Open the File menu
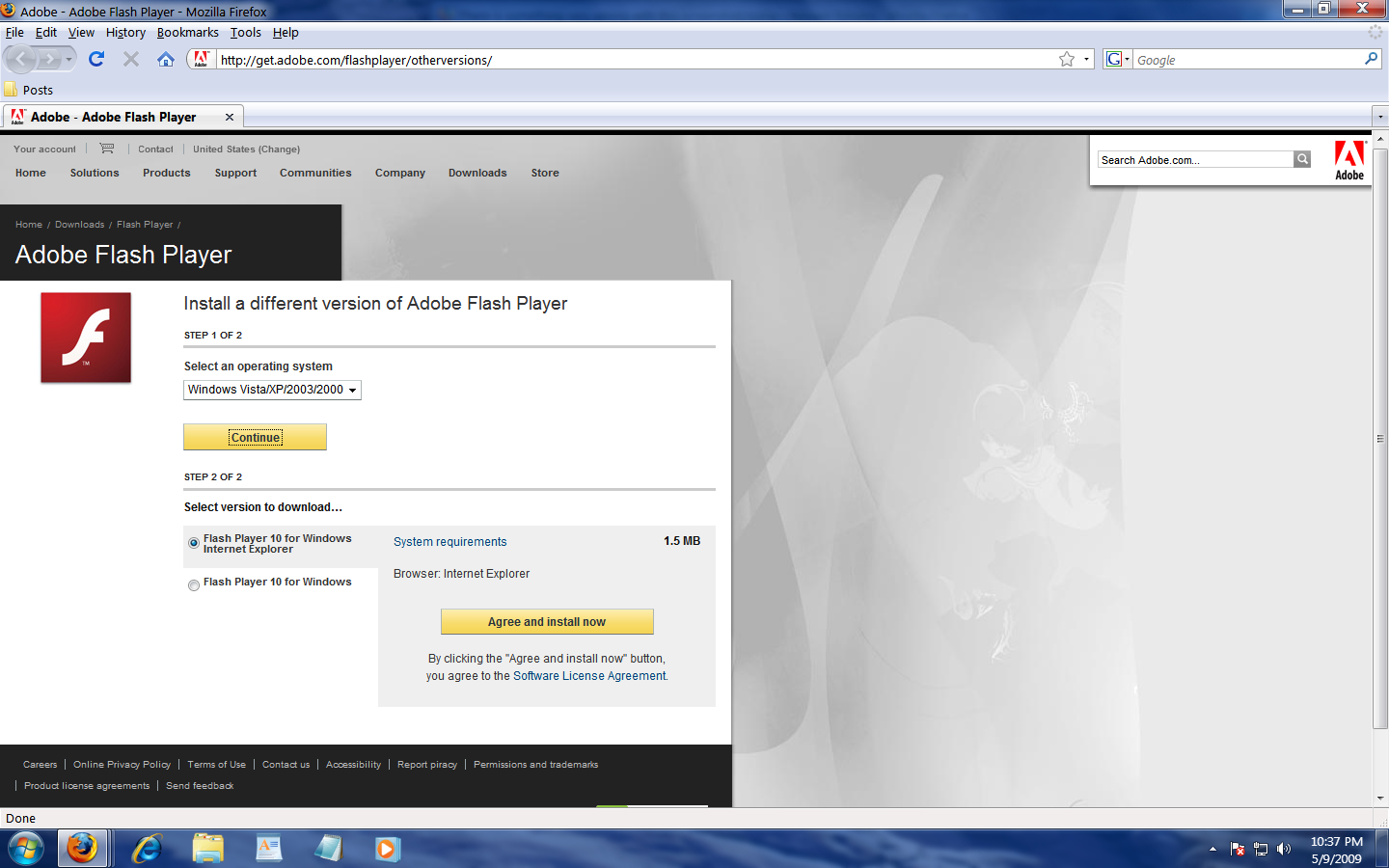 click(x=14, y=32)
